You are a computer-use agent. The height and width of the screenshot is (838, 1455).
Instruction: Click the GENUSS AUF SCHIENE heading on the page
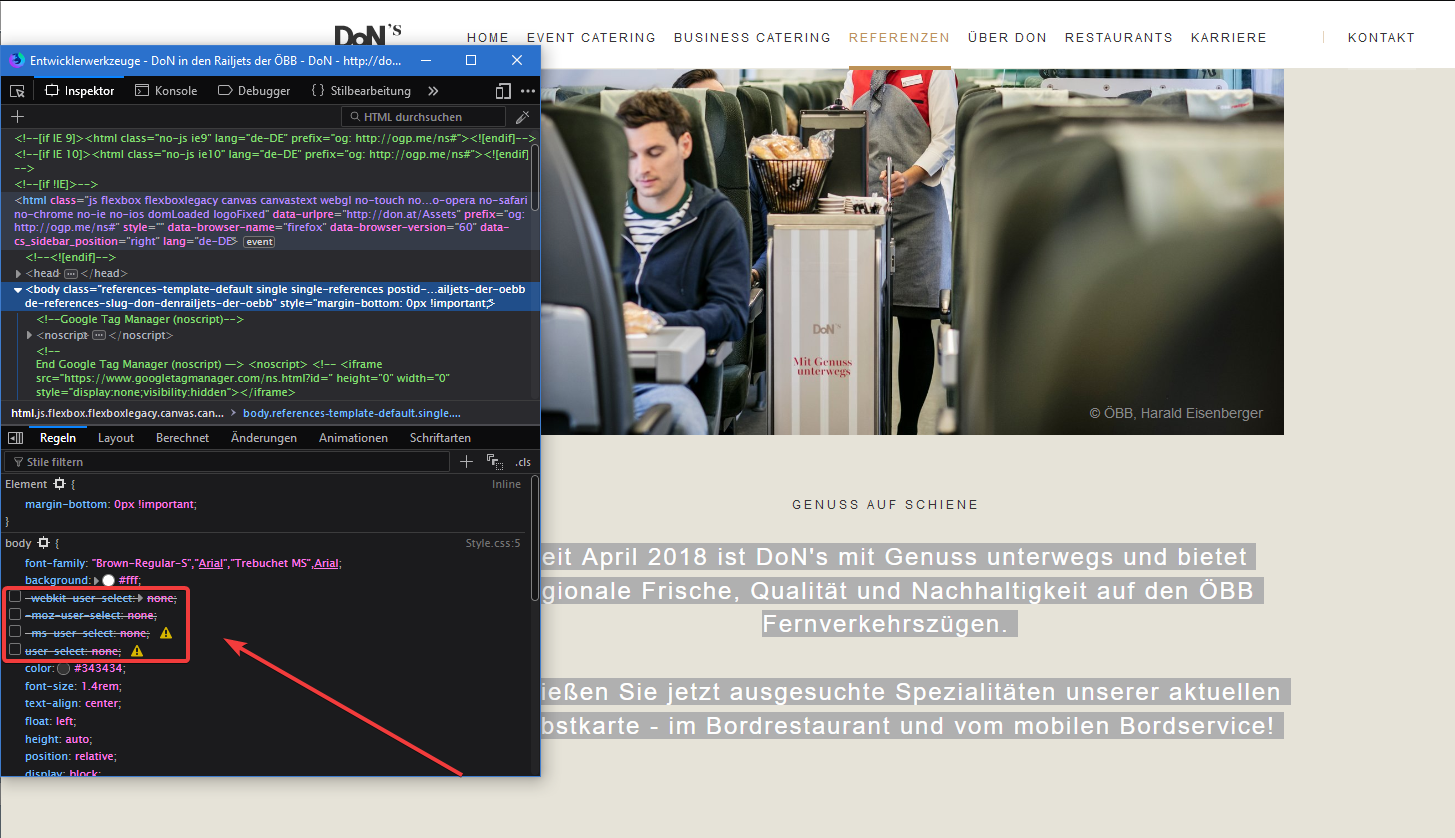pyautogui.click(x=885, y=505)
